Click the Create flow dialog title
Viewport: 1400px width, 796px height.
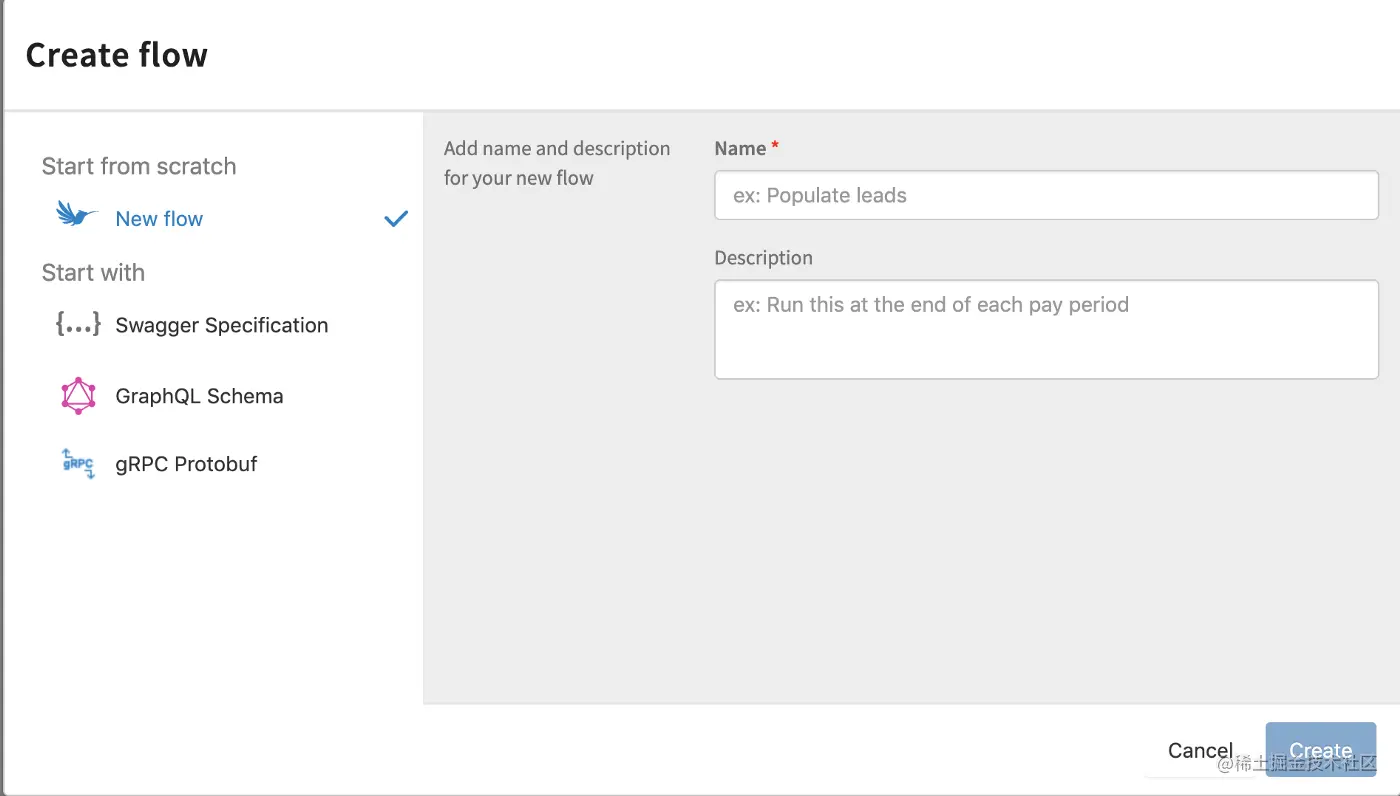click(x=116, y=55)
